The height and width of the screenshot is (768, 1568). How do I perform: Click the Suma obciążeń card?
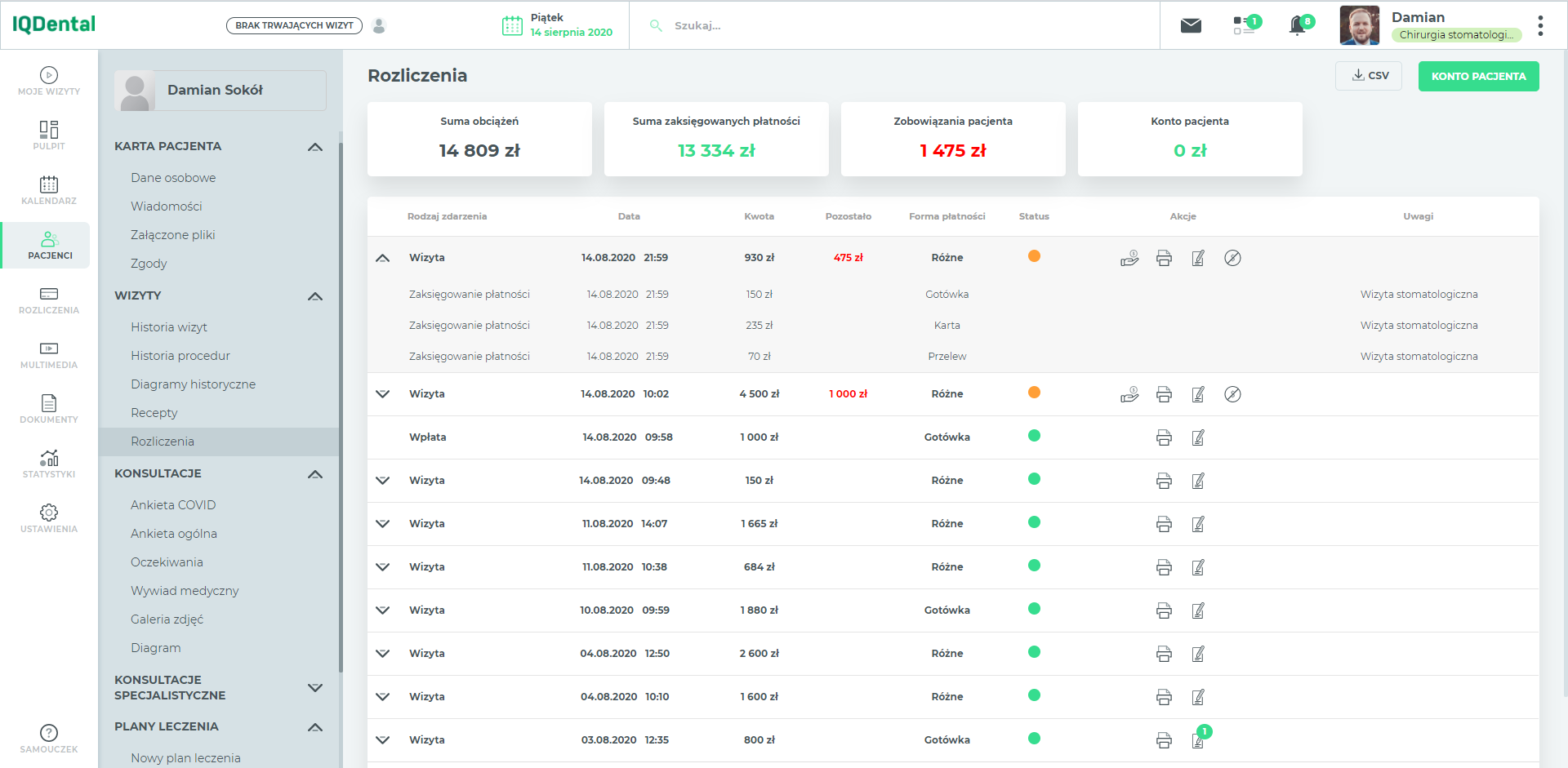click(x=479, y=139)
